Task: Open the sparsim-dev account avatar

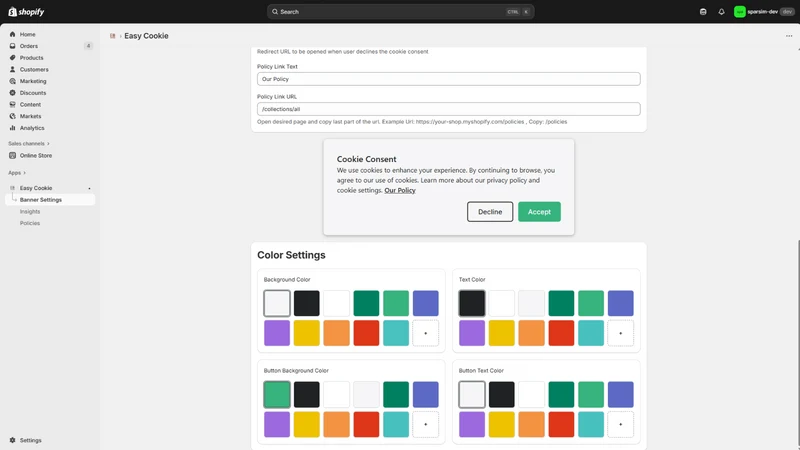Action: click(739, 12)
